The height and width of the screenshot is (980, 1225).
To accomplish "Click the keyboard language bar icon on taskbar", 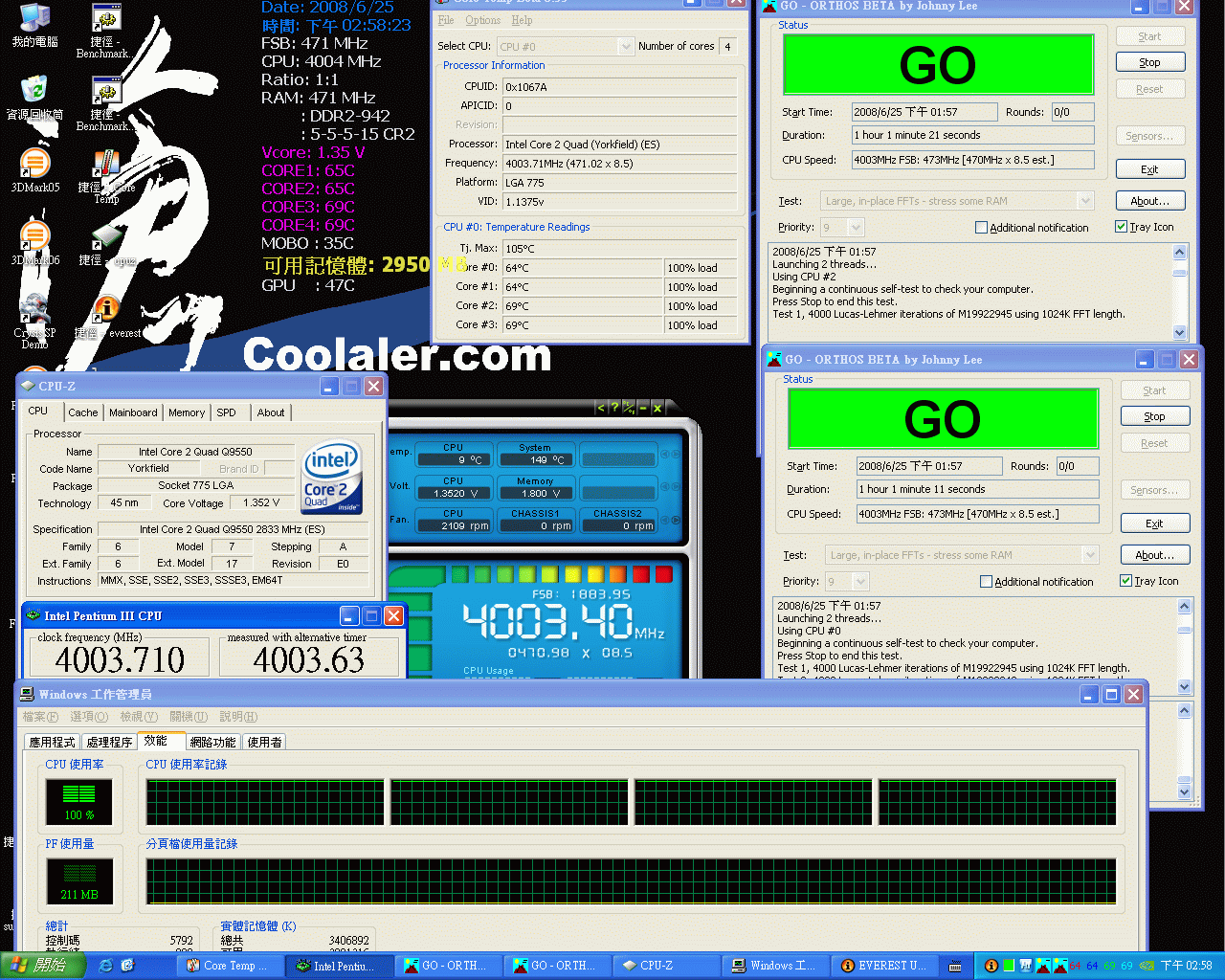I will [955, 966].
